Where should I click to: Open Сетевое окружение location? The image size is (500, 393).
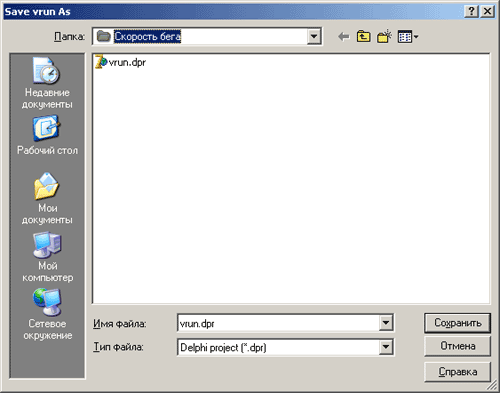(47, 314)
